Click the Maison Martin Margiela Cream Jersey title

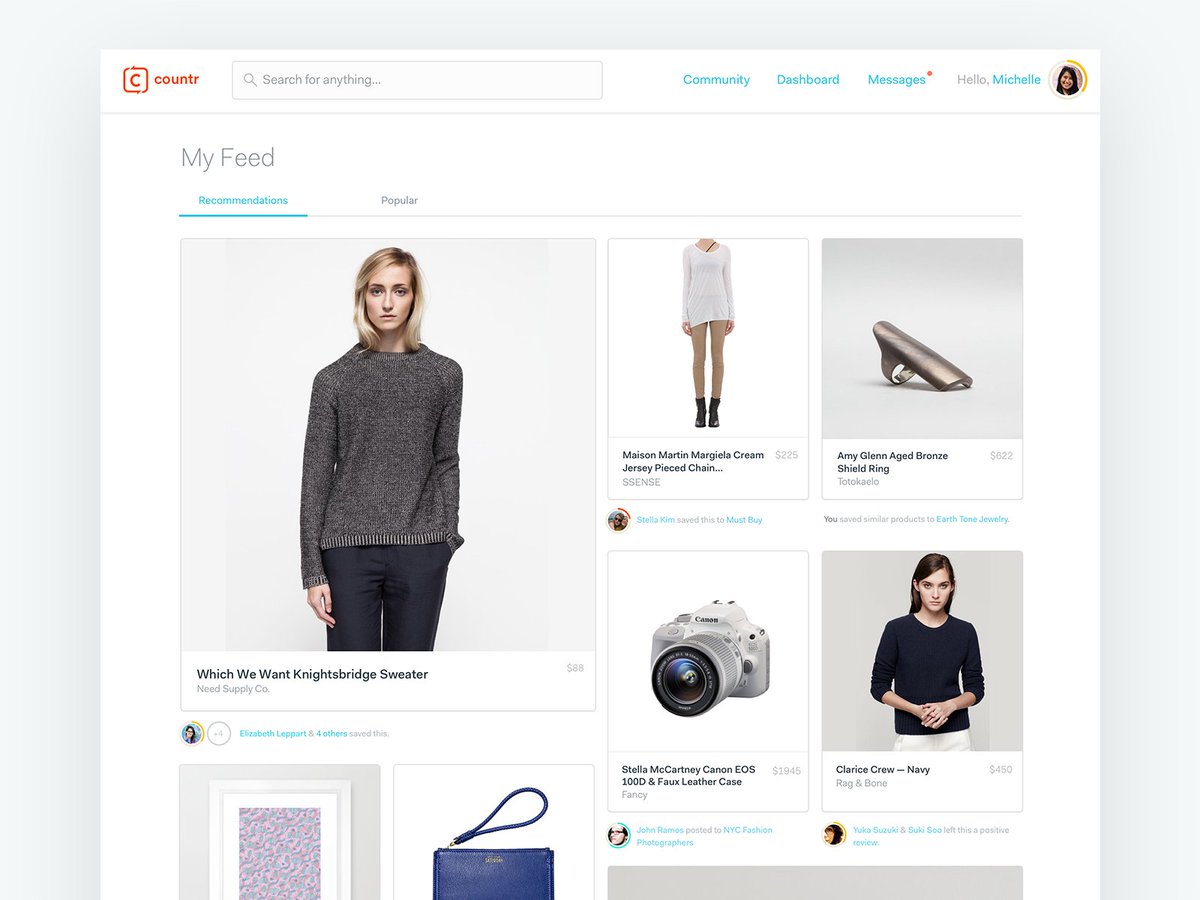pyautogui.click(x=693, y=461)
